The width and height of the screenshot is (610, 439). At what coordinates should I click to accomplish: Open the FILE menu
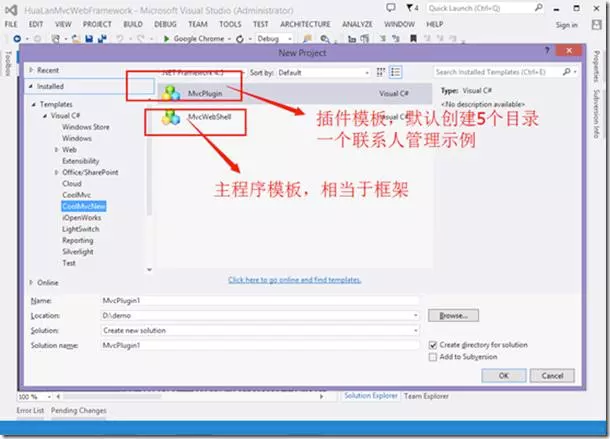(11, 24)
